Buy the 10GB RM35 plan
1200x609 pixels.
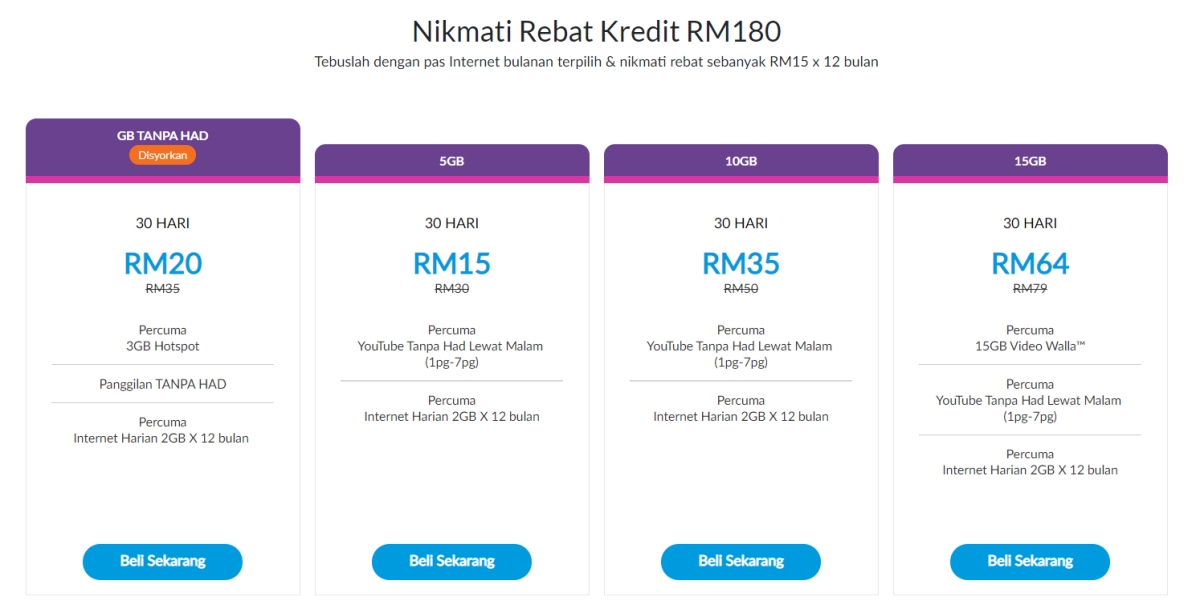point(741,562)
